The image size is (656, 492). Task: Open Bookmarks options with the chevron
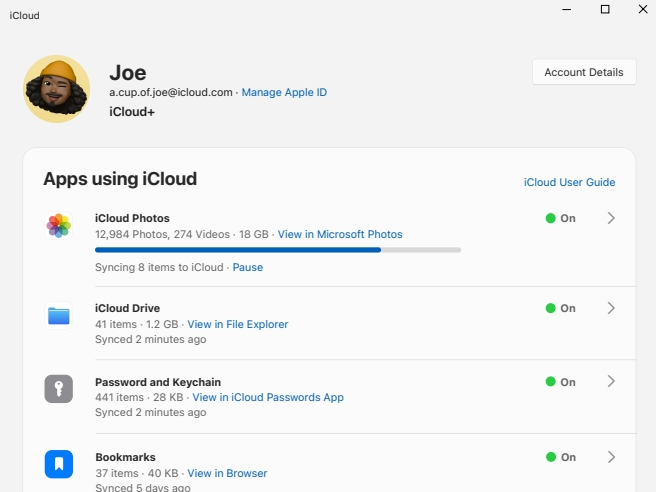click(x=611, y=457)
